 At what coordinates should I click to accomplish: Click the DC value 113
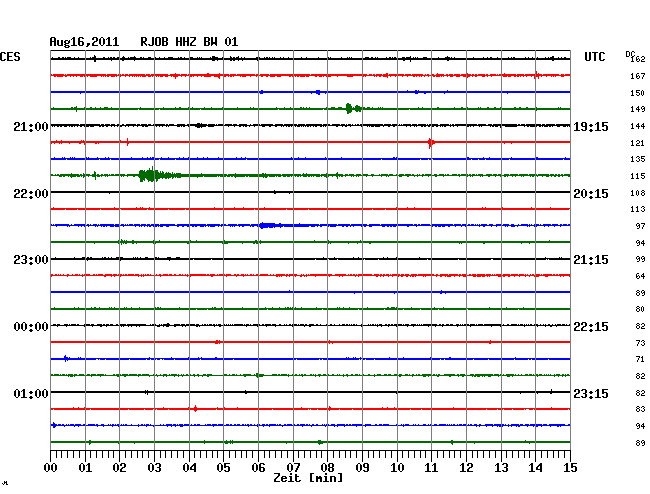click(638, 209)
